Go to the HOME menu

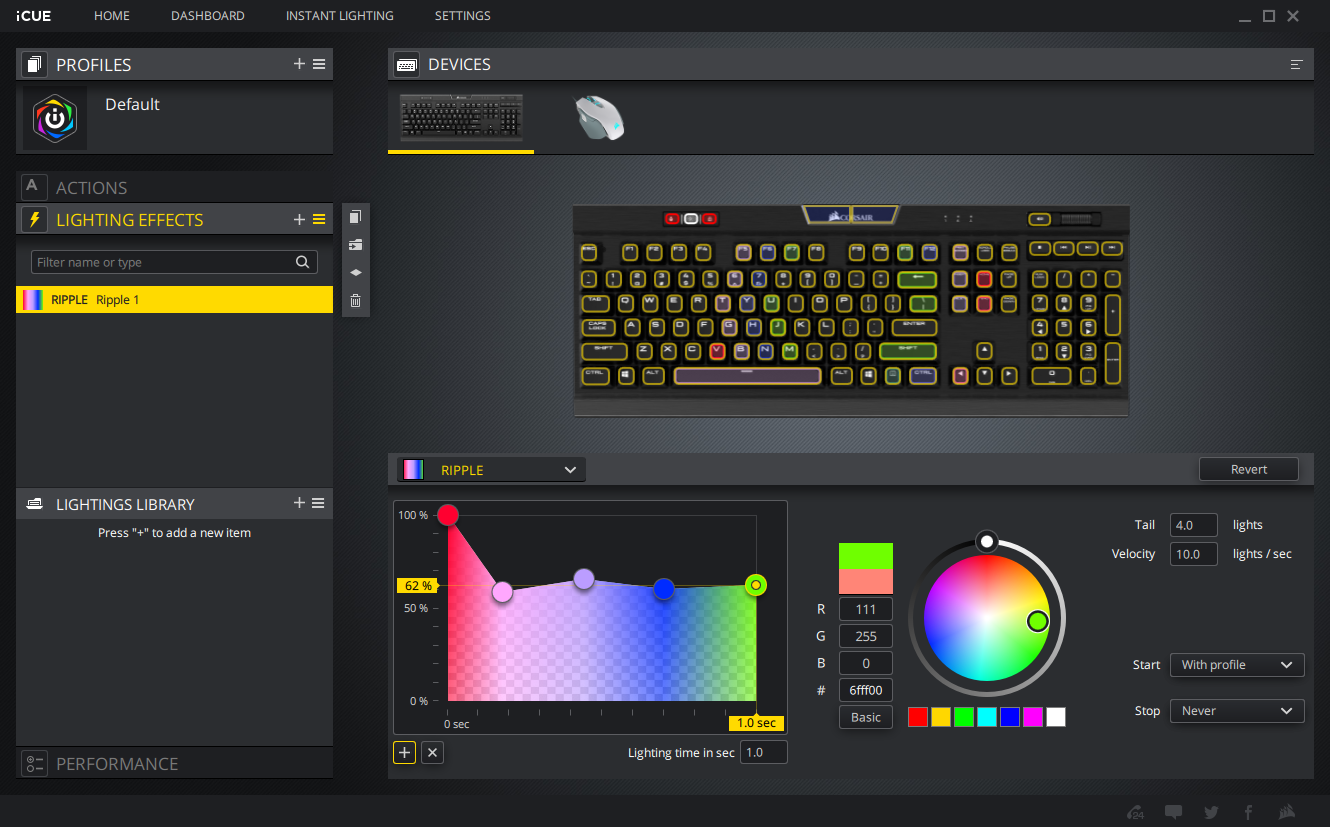coord(112,16)
